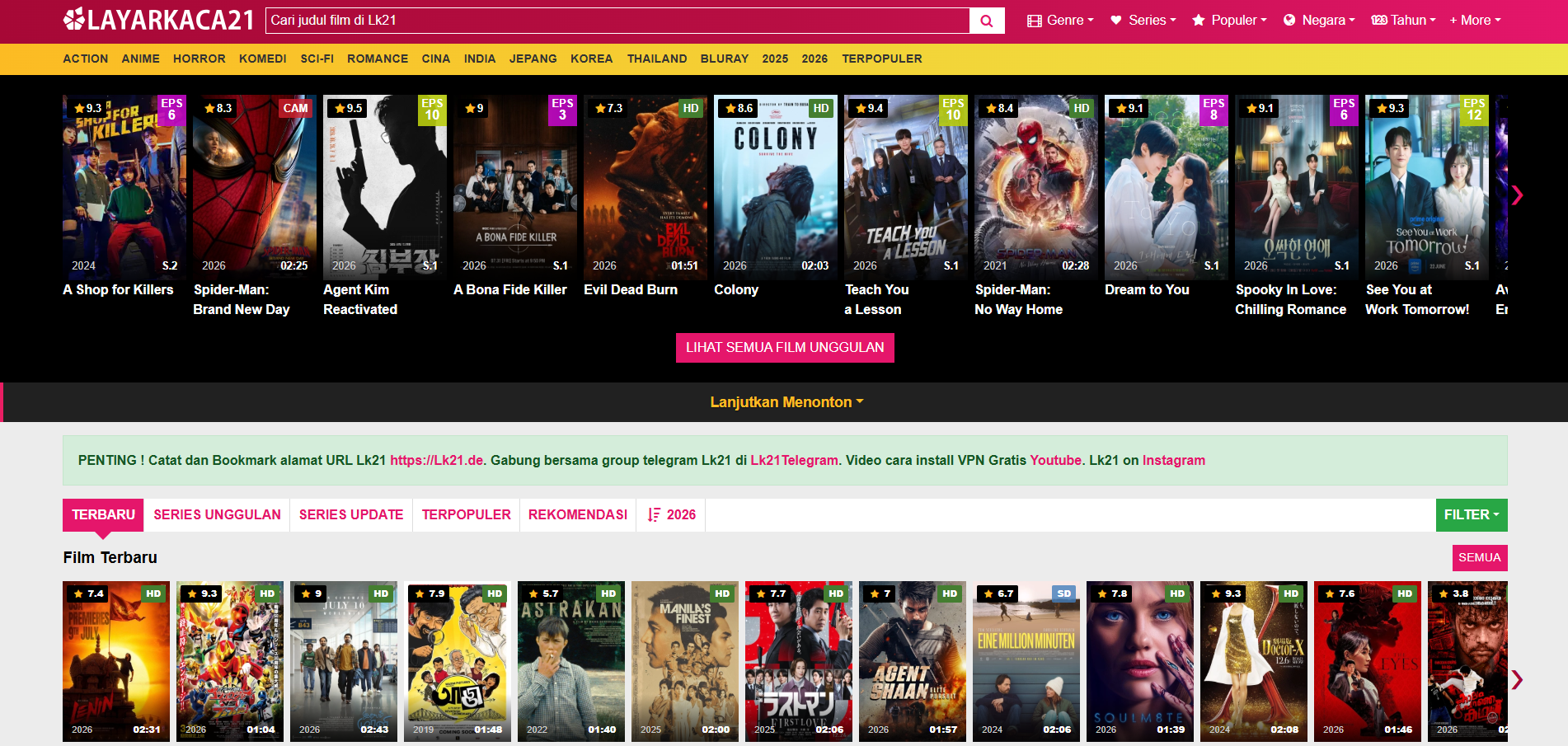1568x746 pixels.
Task: Open the KOMEDI category
Action: (x=263, y=59)
